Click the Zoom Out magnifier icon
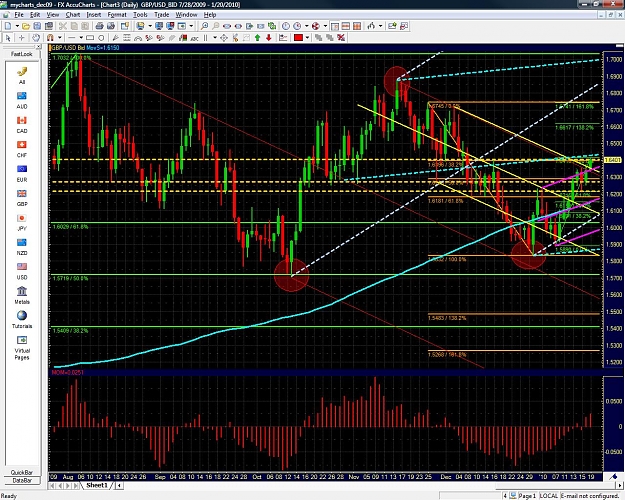This screenshot has height=500, width=625. pos(215,26)
